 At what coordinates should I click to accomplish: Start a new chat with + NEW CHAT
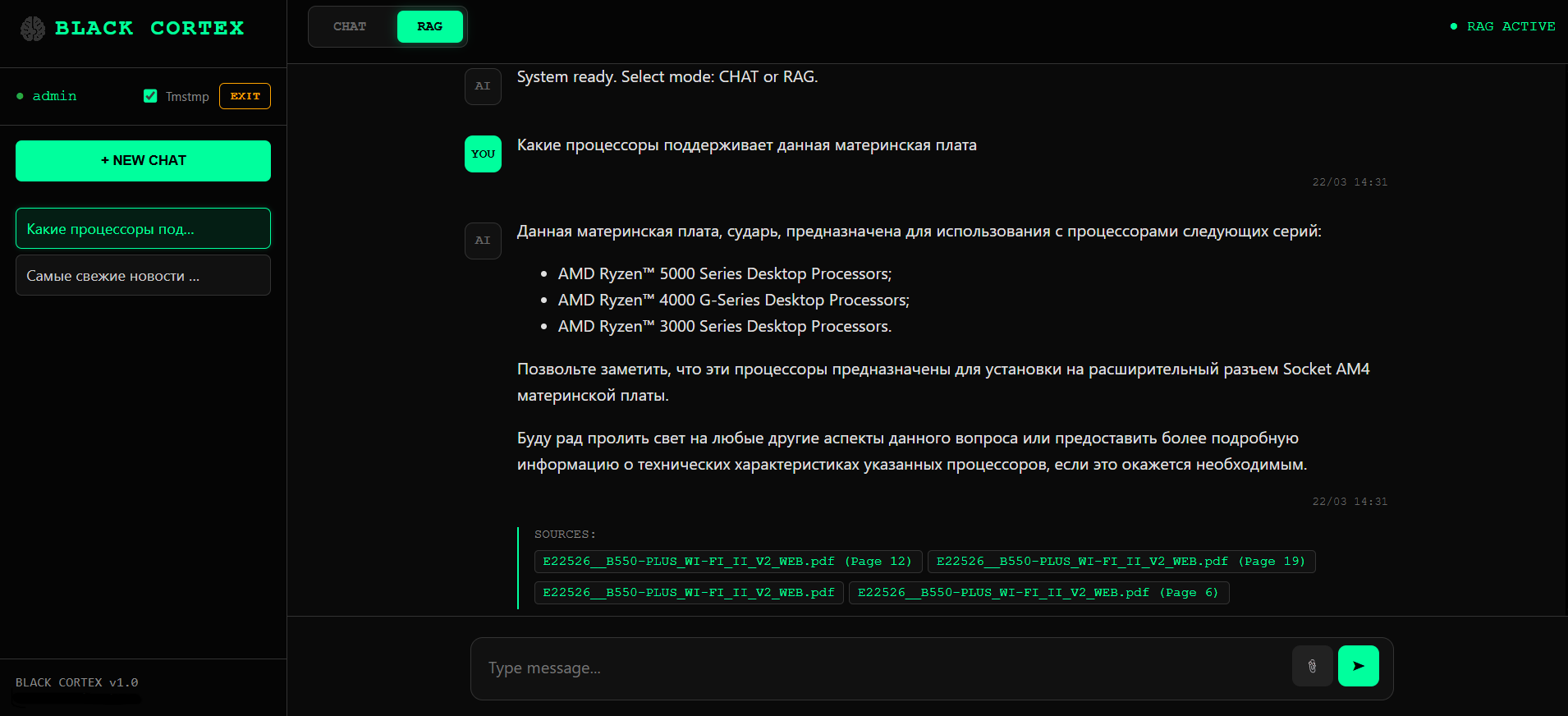[x=143, y=161]
